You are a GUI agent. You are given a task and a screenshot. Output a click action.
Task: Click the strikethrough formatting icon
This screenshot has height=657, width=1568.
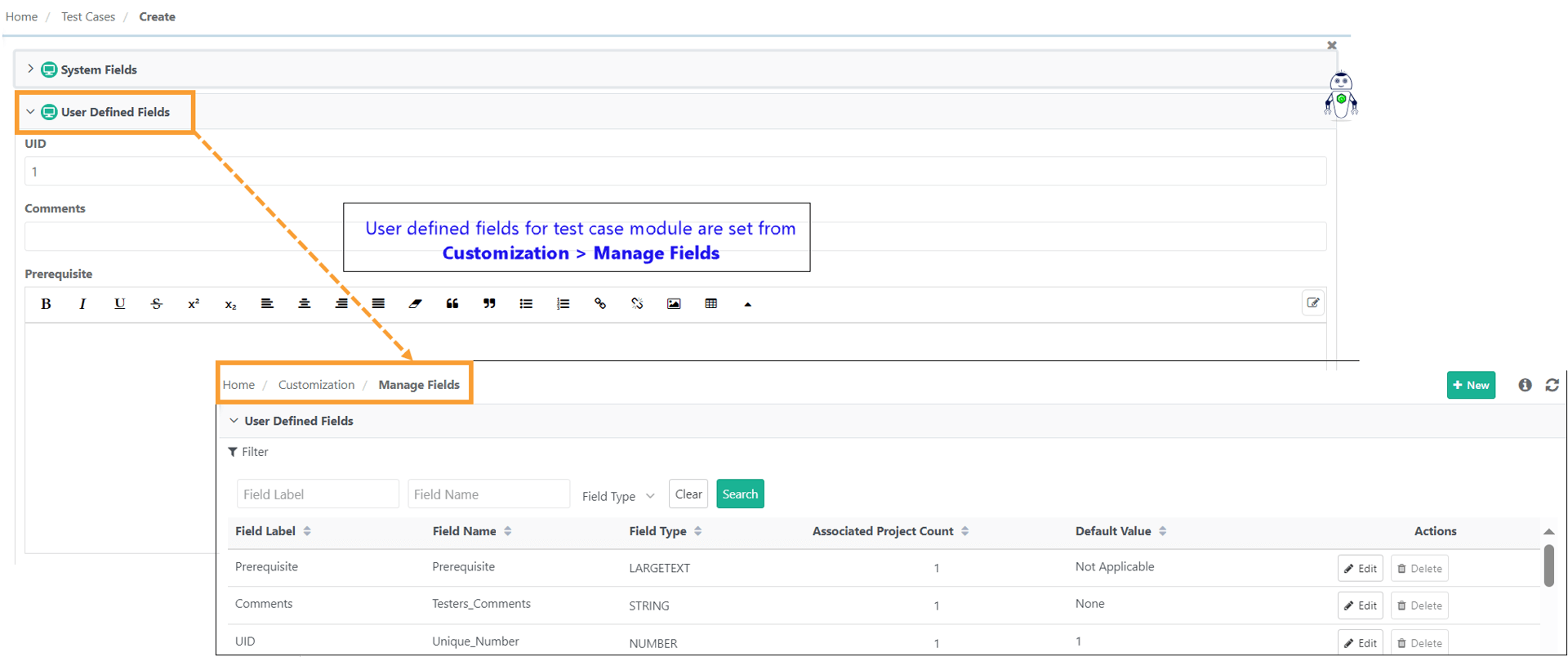coord(156,304)
